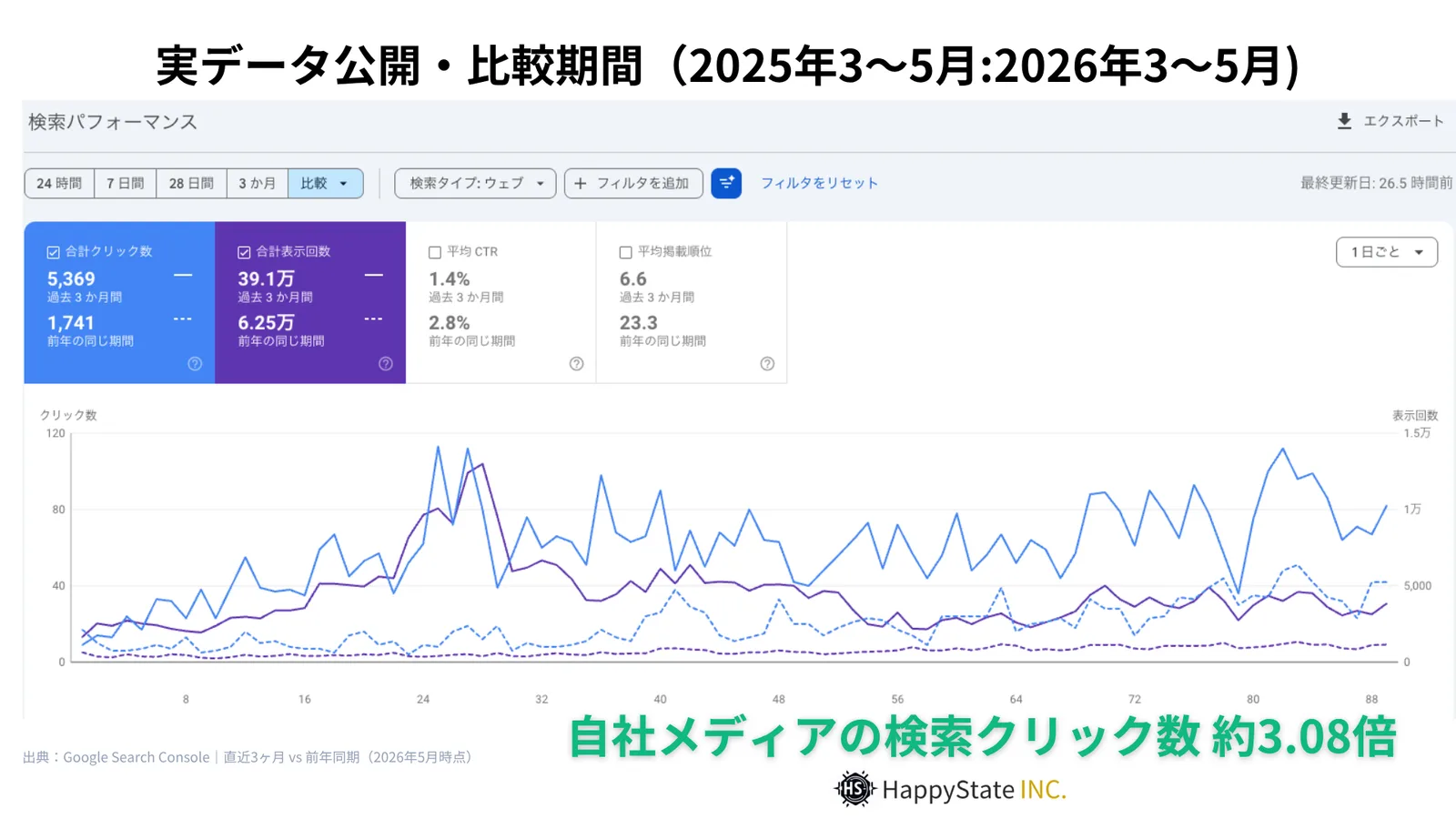Click the エクスポート button label

(1403, 121)
